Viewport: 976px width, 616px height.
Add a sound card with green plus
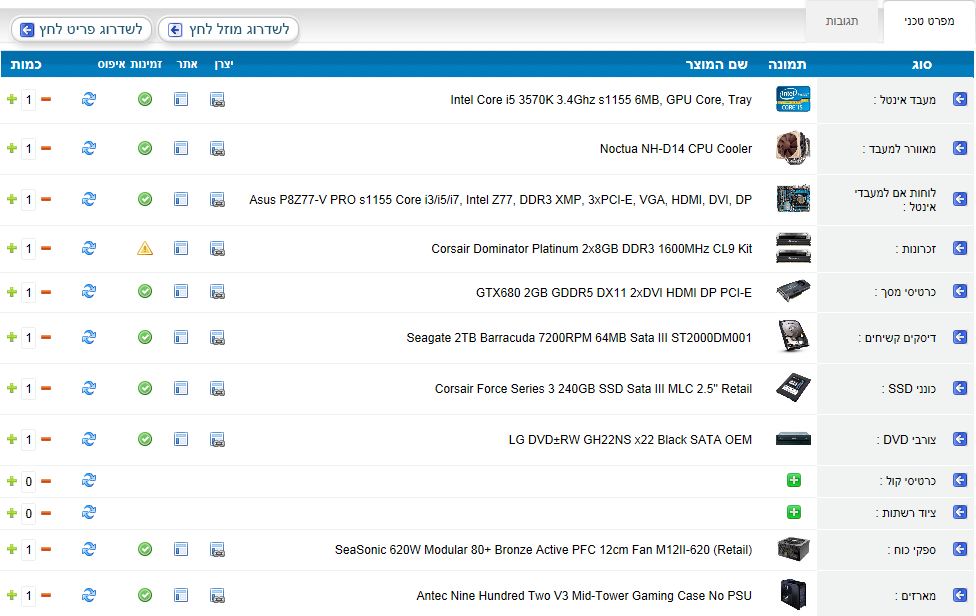[794, 481]
